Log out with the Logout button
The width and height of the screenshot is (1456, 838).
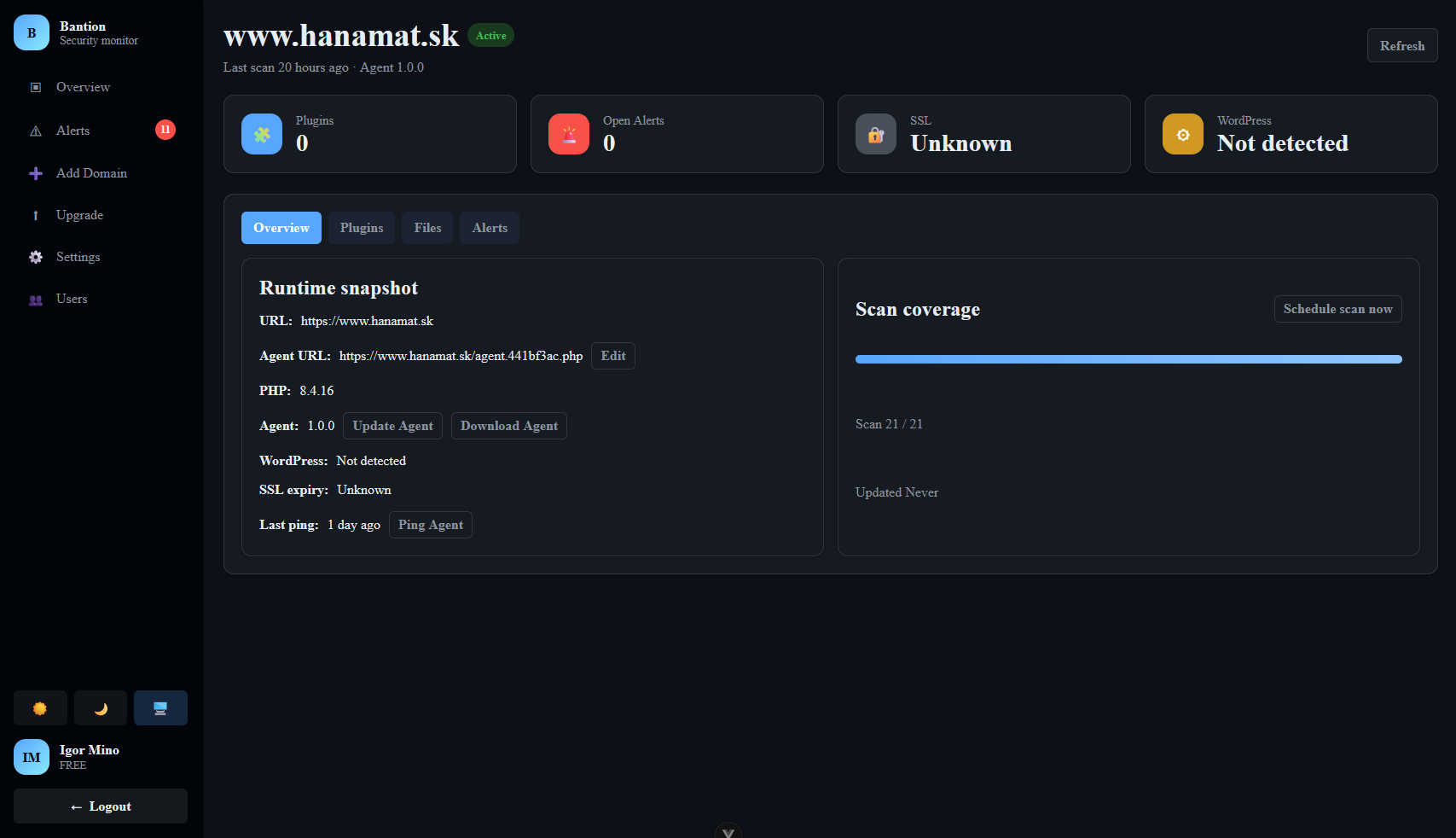coord(101,806)
